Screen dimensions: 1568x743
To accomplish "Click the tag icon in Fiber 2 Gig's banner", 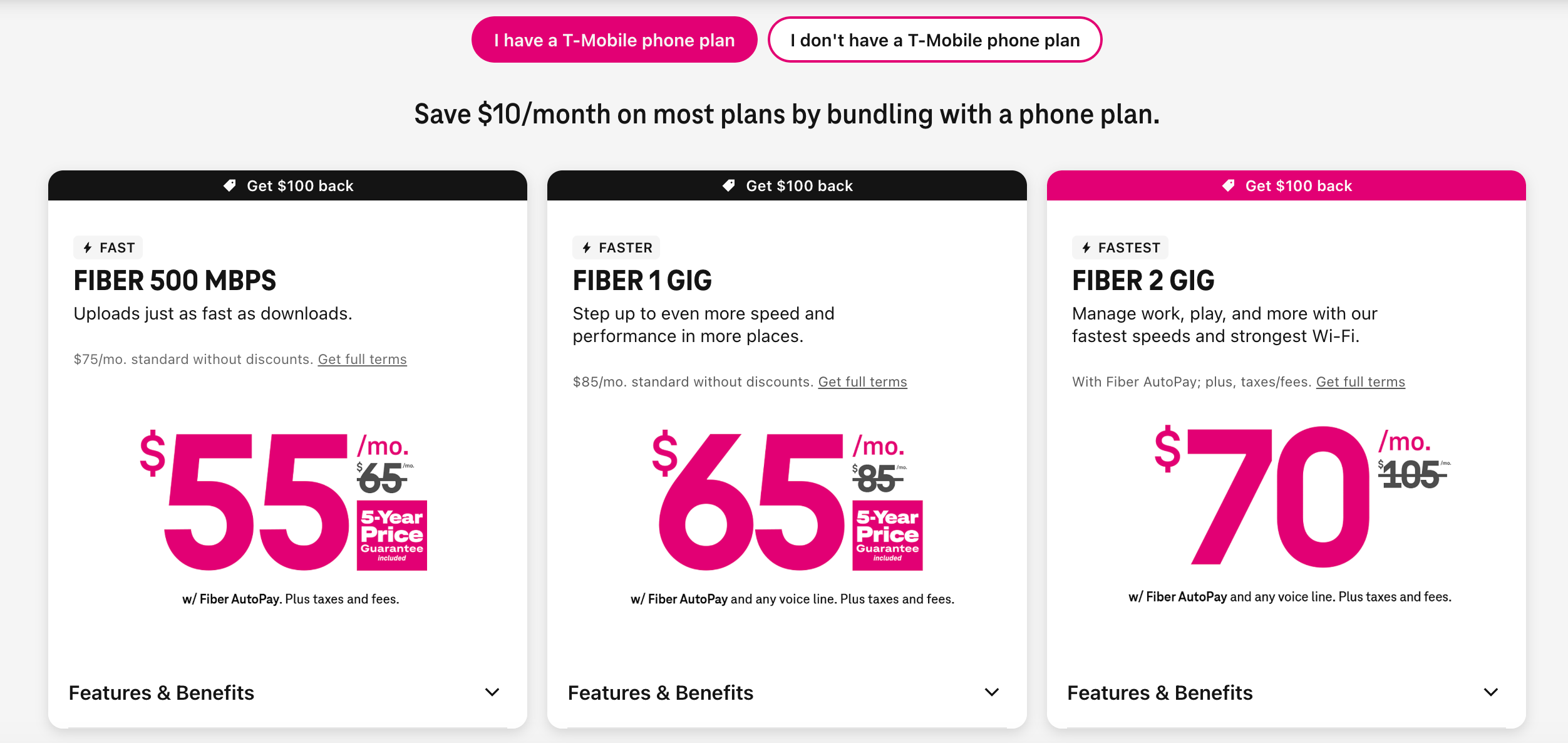I will click(x=1227, y=185).
